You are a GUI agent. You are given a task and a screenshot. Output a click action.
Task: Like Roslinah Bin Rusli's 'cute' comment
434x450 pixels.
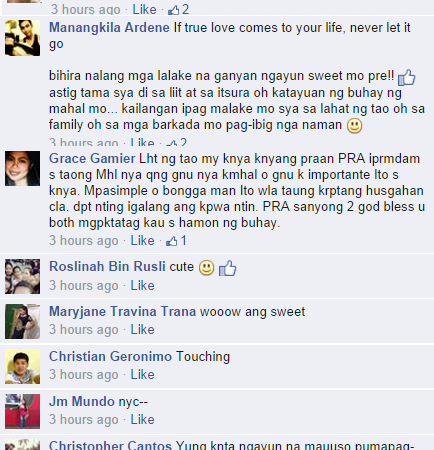click(142, 286)
